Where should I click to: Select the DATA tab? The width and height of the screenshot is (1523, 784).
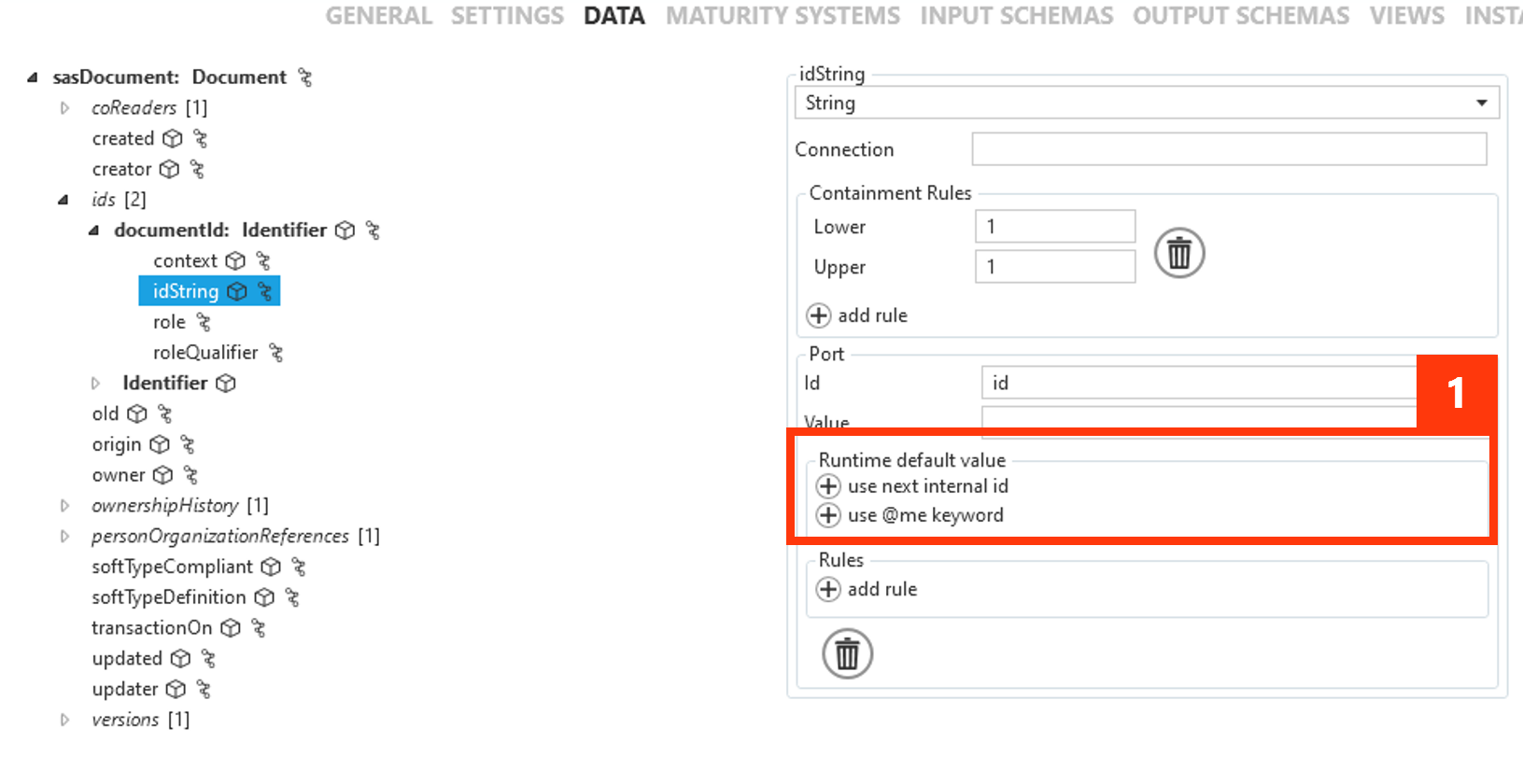614,16
